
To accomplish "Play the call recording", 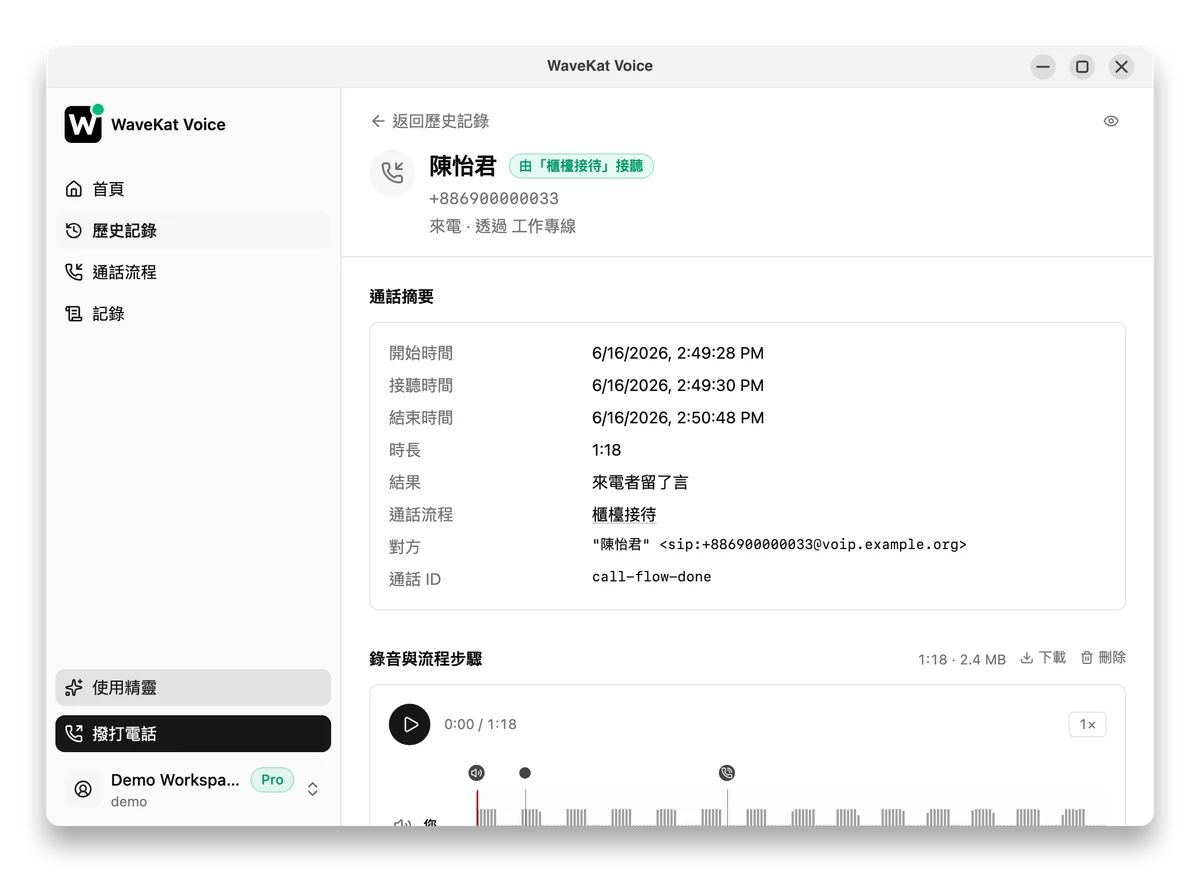I will [410, 724].
